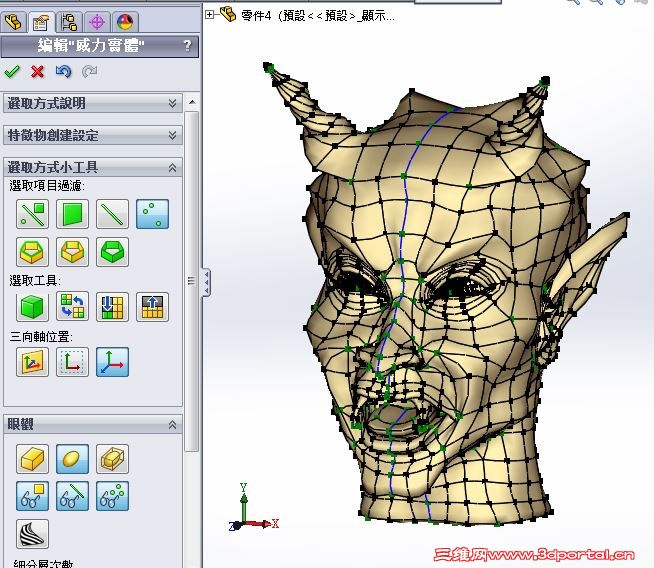Toggle edge visibility glasses icon
Screen dimensions: 654x568
click(x=73, y=496)
